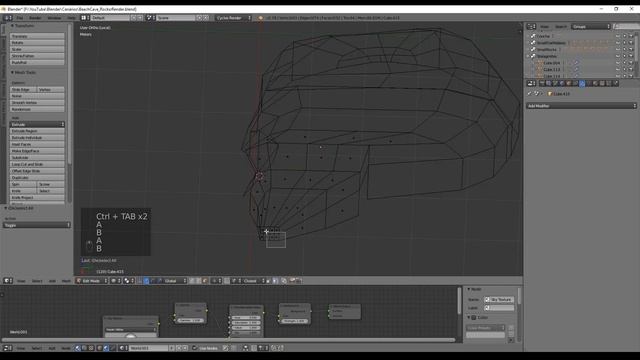Click the Blender logo in the info header

click(261, 18)
